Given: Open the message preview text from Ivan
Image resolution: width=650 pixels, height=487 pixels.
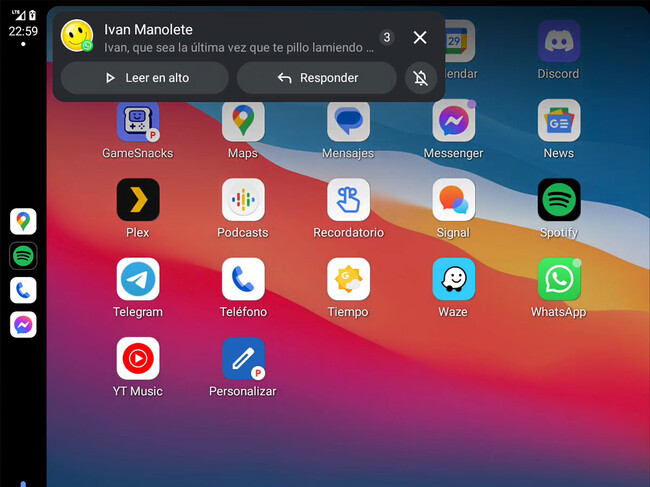Looking at the screenshot, I should (x=239, y=48).
